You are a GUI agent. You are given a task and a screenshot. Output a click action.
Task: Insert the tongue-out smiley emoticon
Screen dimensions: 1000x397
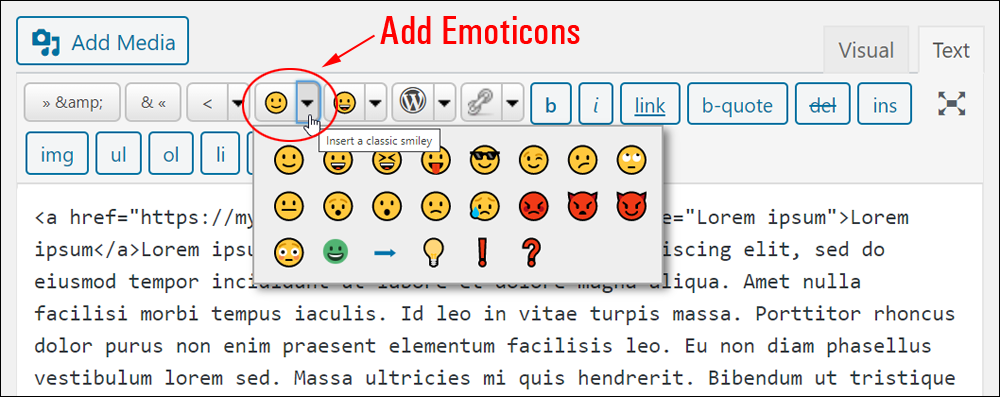coord(436,160)
